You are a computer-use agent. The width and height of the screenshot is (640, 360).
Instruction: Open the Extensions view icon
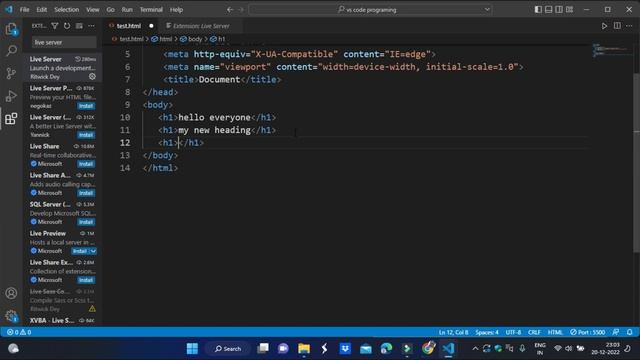[x=11, y=119]
